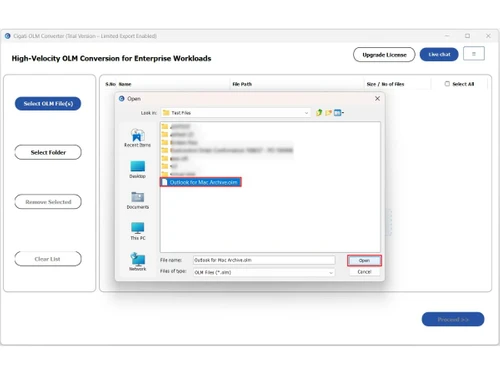The height and width of the screenshot is (375, 500).
Task: Click the File name input field
Action: click(264, 260)
